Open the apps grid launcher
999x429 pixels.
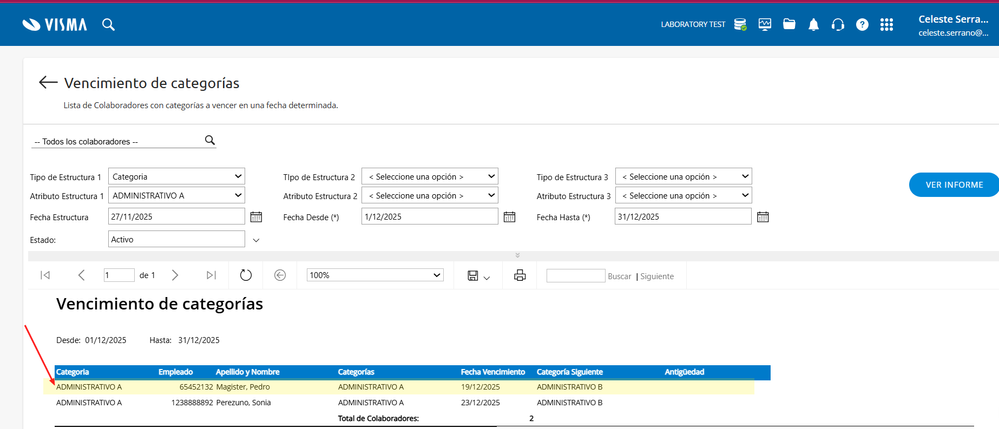(x=886, y=25)
